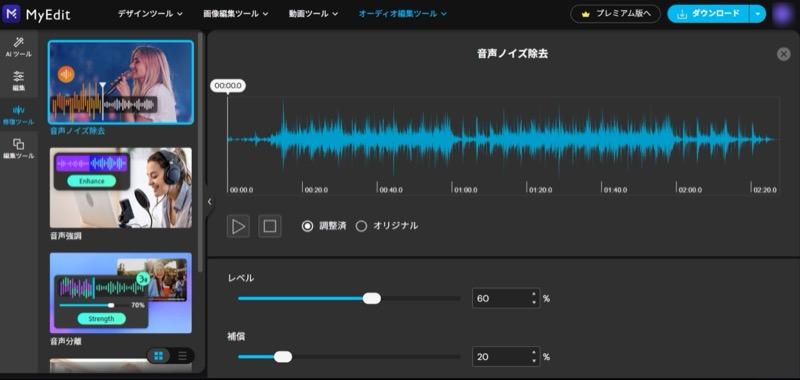This screenshot has height=380, width=800.
Task: Open the デザインツール dropdown menu
Action: [x=150, y=14]
